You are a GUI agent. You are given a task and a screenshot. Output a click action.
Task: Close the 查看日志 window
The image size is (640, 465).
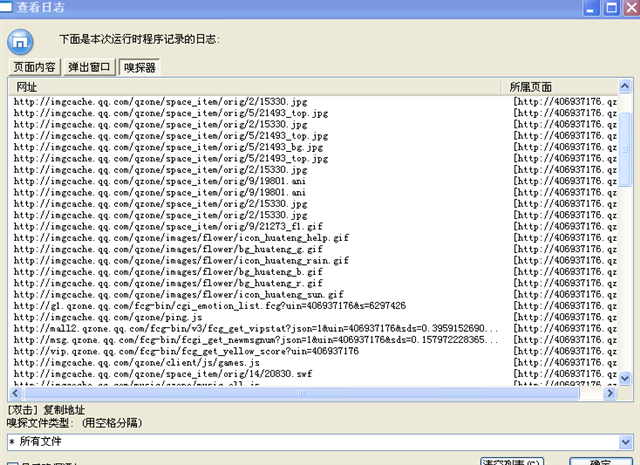pyautogui.click(x=631, y=8)
